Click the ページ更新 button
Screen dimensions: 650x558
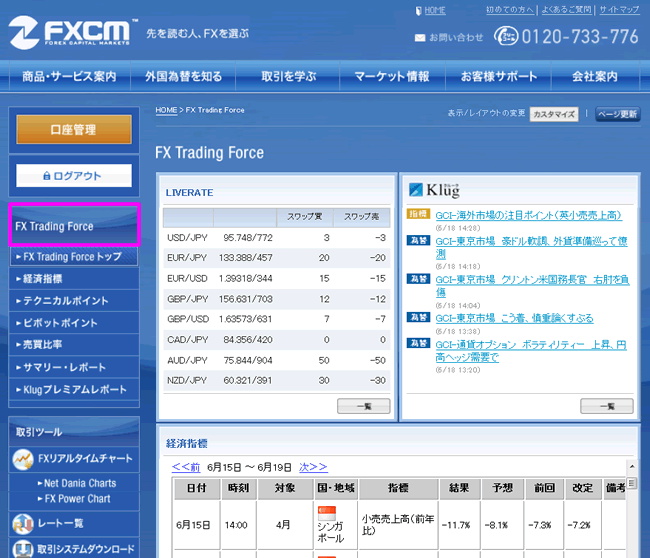pyautogui.click(x=618, y=114)
